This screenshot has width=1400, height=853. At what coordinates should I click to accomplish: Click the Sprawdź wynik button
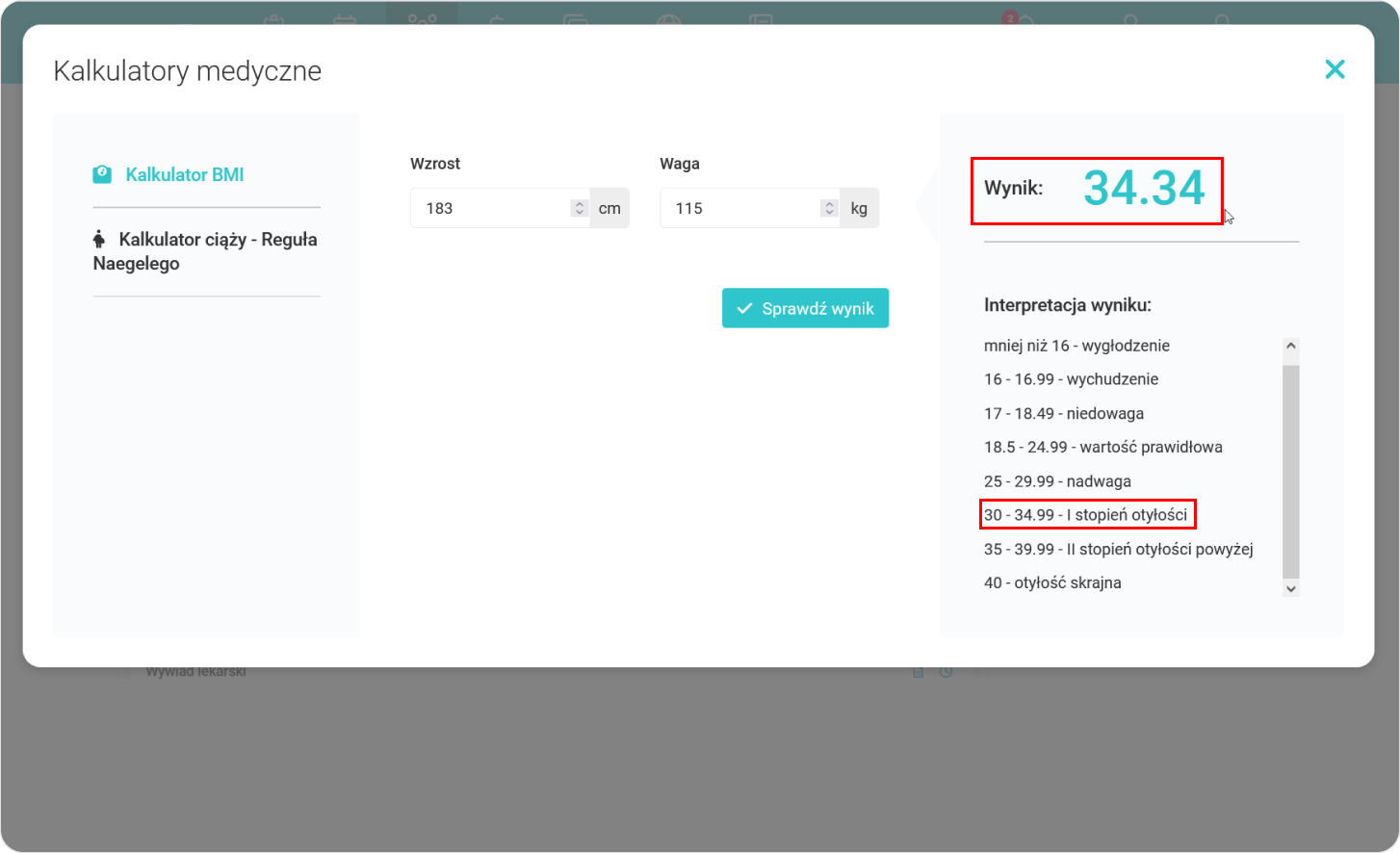tap(805, 308)
